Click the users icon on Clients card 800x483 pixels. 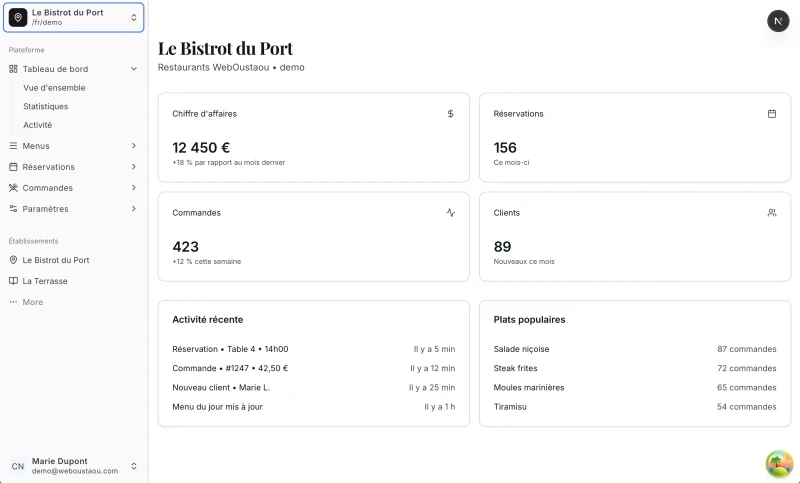coord(772,213)
